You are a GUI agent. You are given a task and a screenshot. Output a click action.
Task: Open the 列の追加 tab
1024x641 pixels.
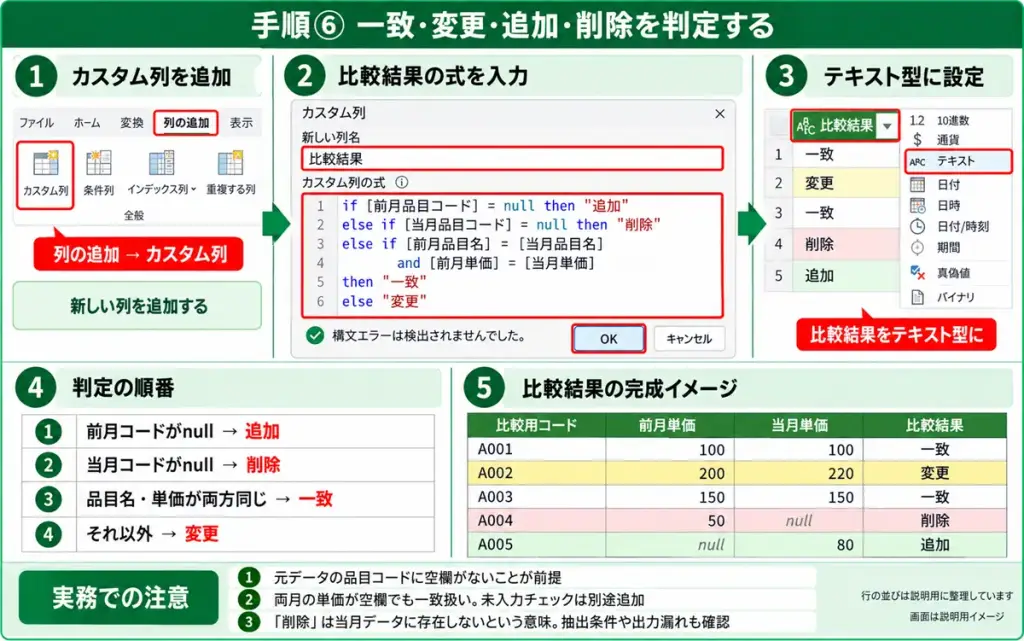pyautogui.click(x=186, y=123)
